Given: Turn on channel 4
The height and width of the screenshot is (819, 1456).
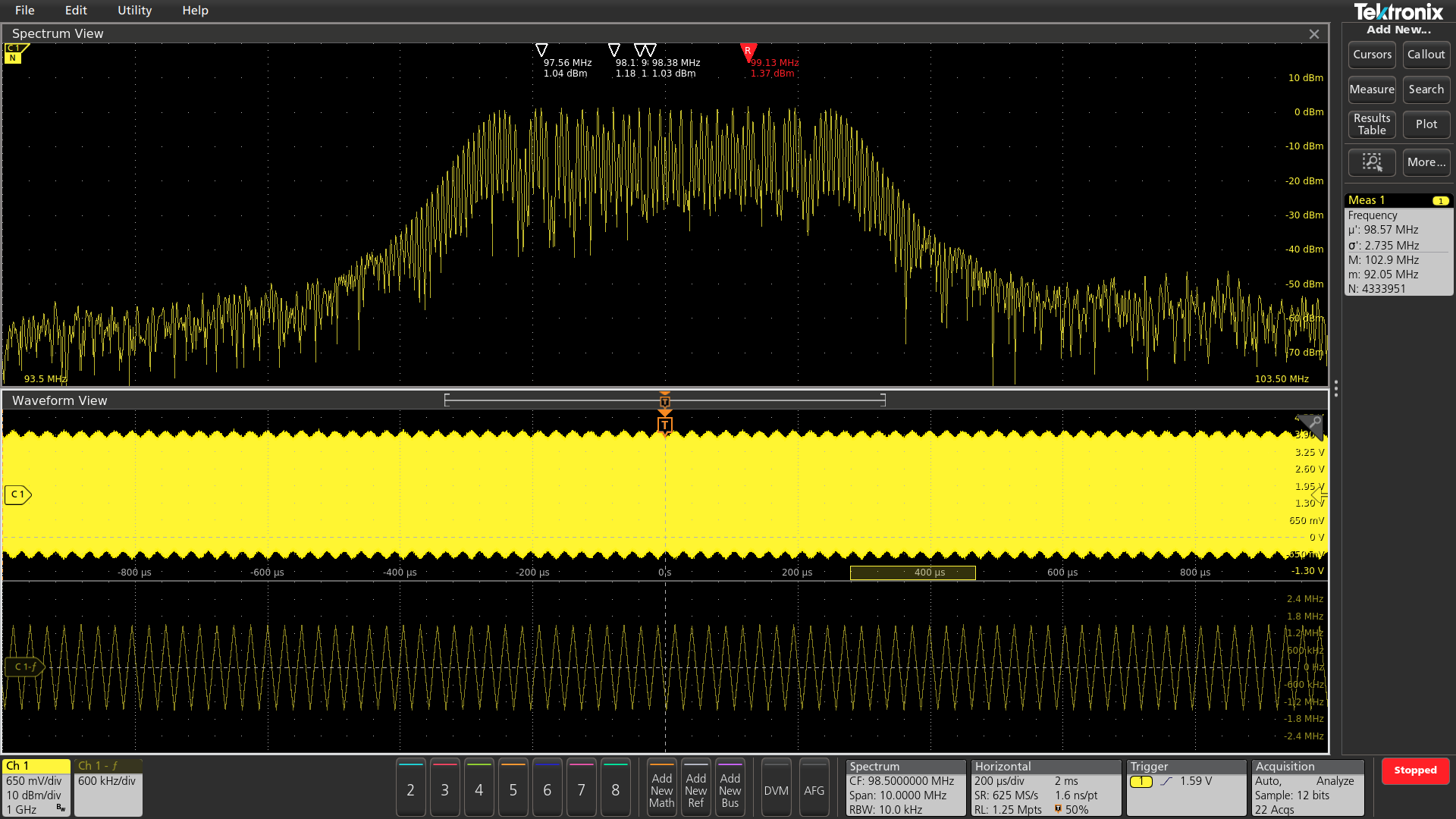Looking at the screenshot, I should point(479,787).
